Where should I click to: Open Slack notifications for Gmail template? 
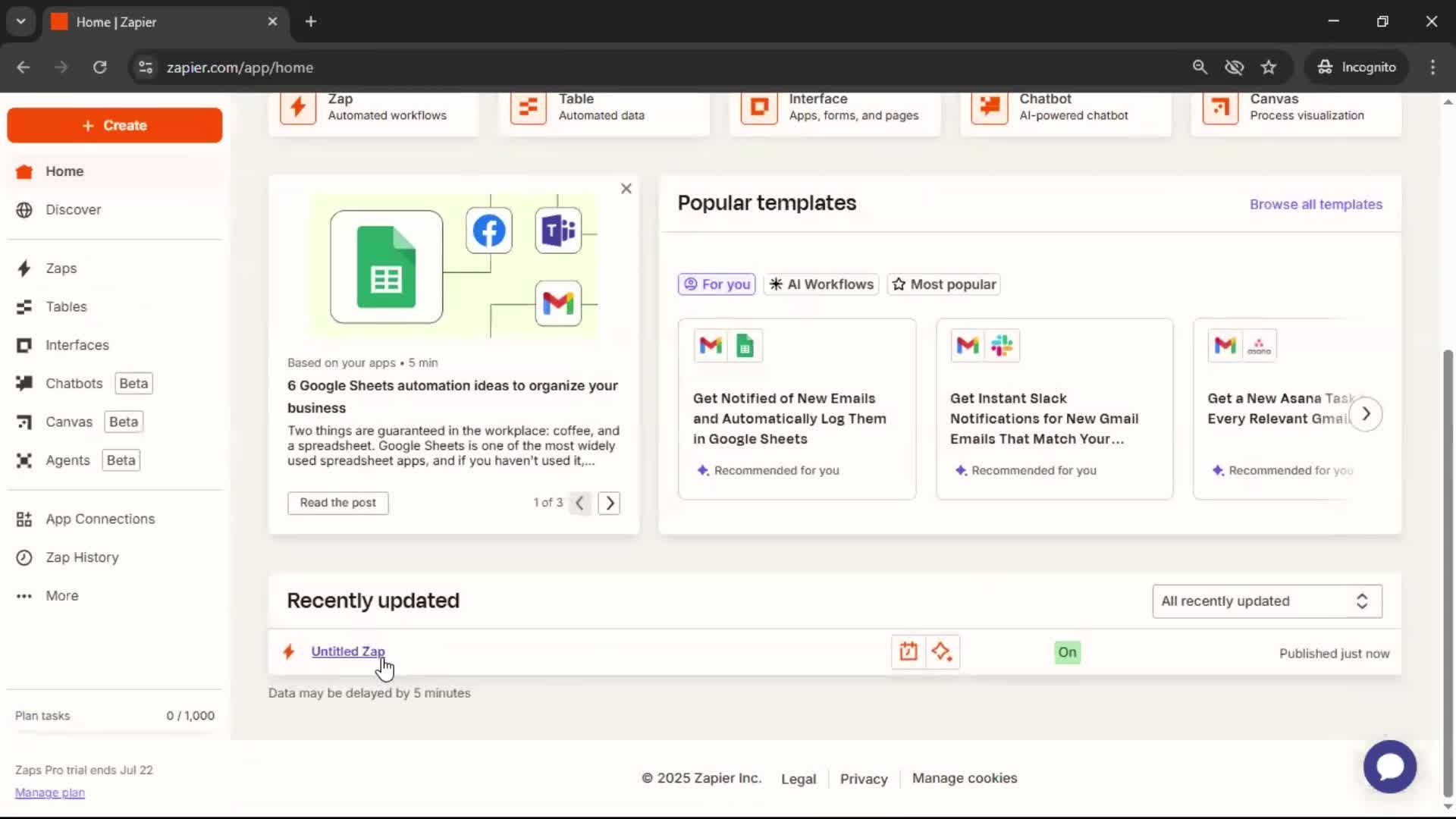pyautogui.click(x=1054, y=409)
